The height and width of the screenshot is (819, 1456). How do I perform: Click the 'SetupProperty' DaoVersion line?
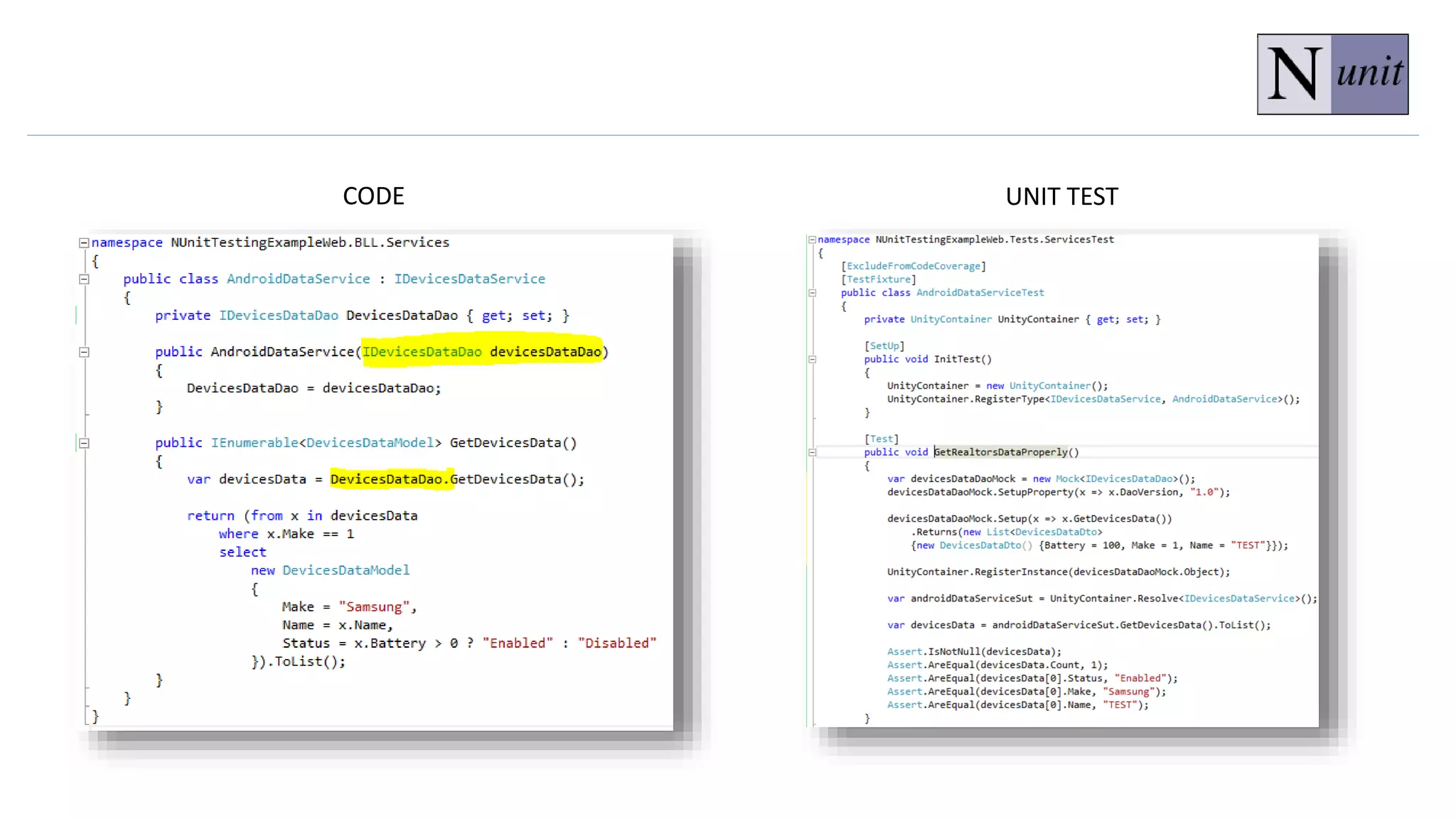coord(1058,492)
